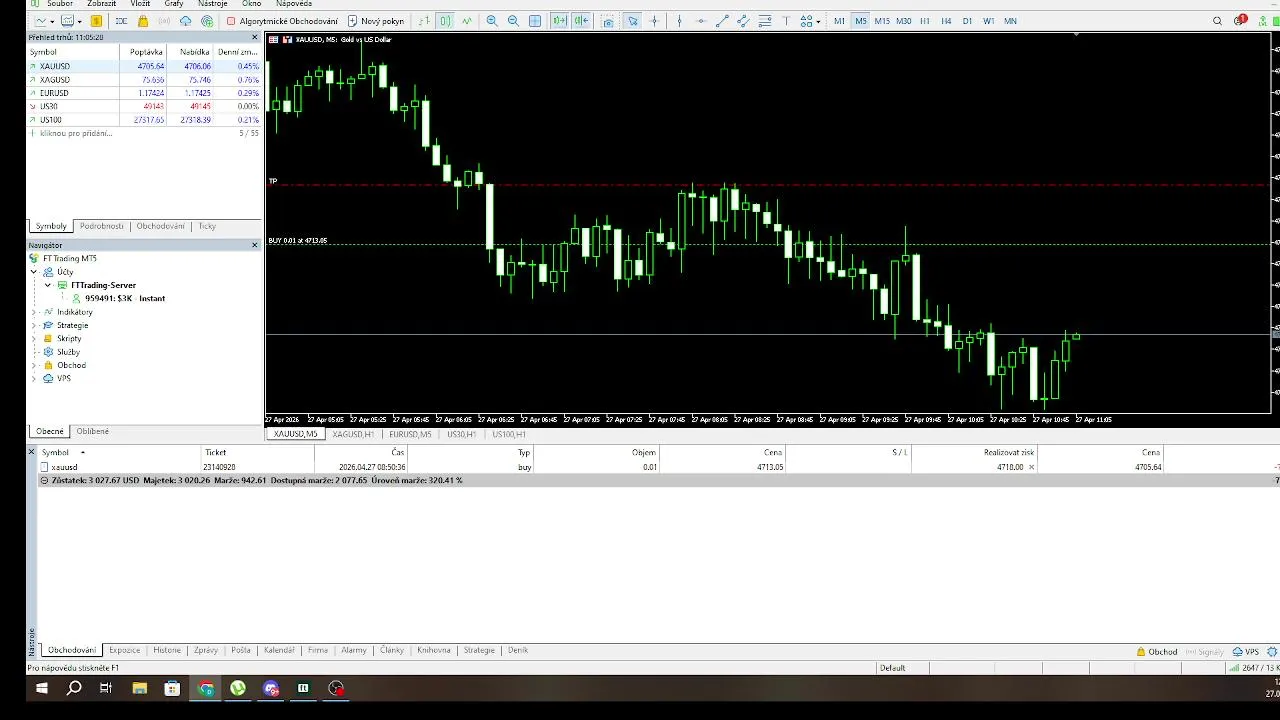Select the text label tool
1280x720 pixels.
pyautogui.click(x=786, y=21)
